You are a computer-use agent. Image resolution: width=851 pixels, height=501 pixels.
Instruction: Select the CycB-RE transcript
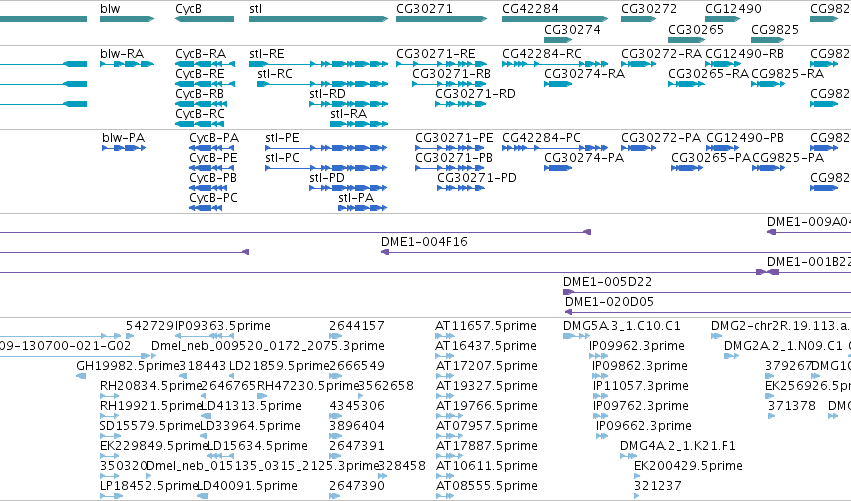pos(205,84)
